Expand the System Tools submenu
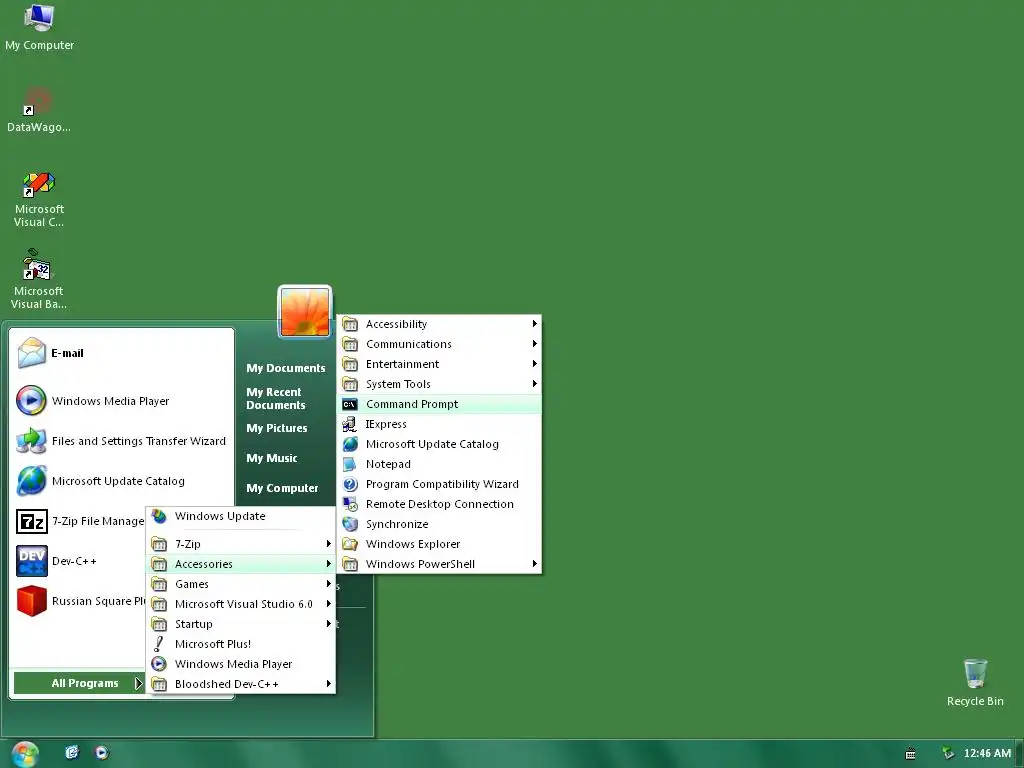 point(440,384)
